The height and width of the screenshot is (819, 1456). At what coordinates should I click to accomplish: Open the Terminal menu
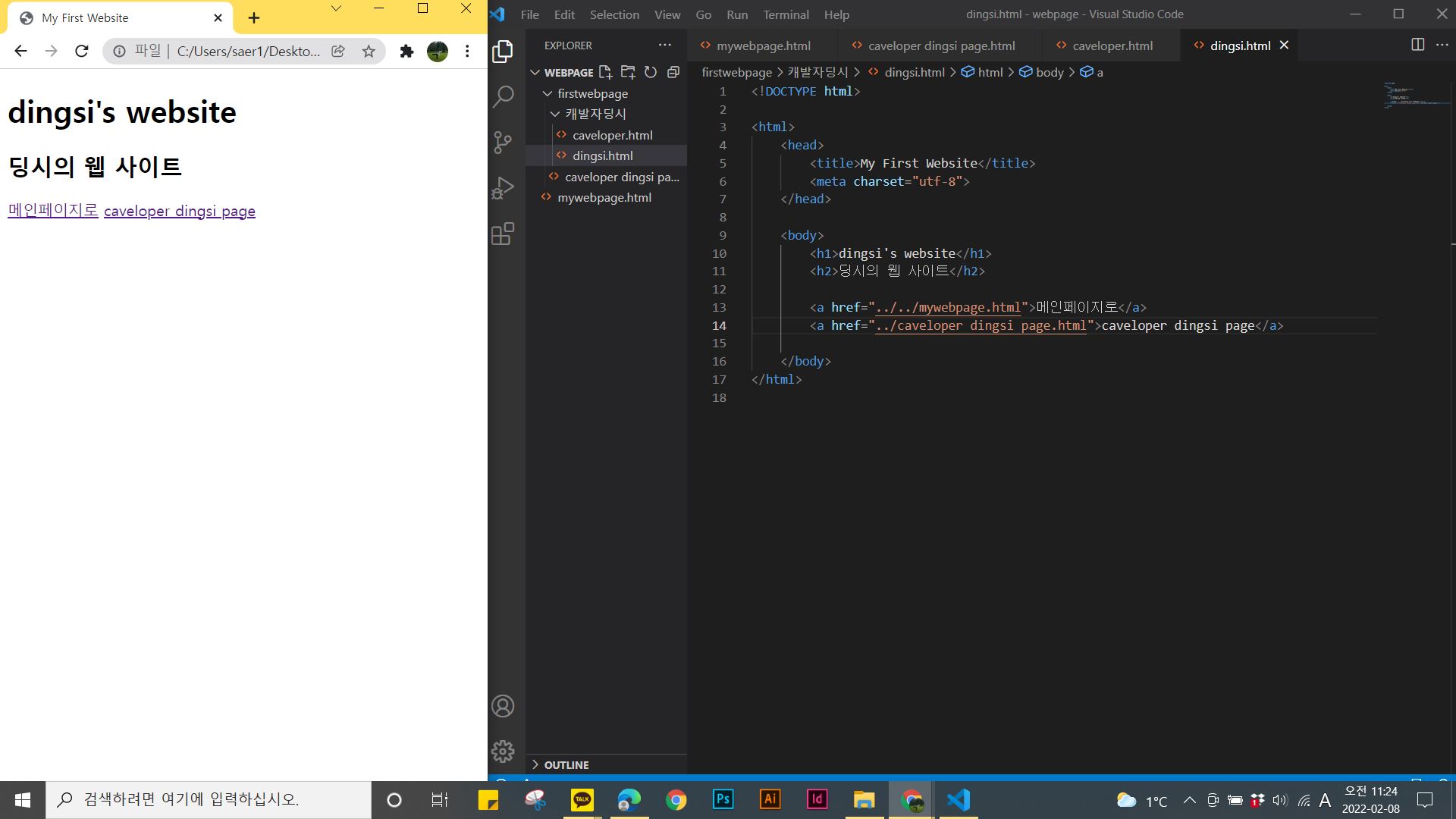pos(786,14)
